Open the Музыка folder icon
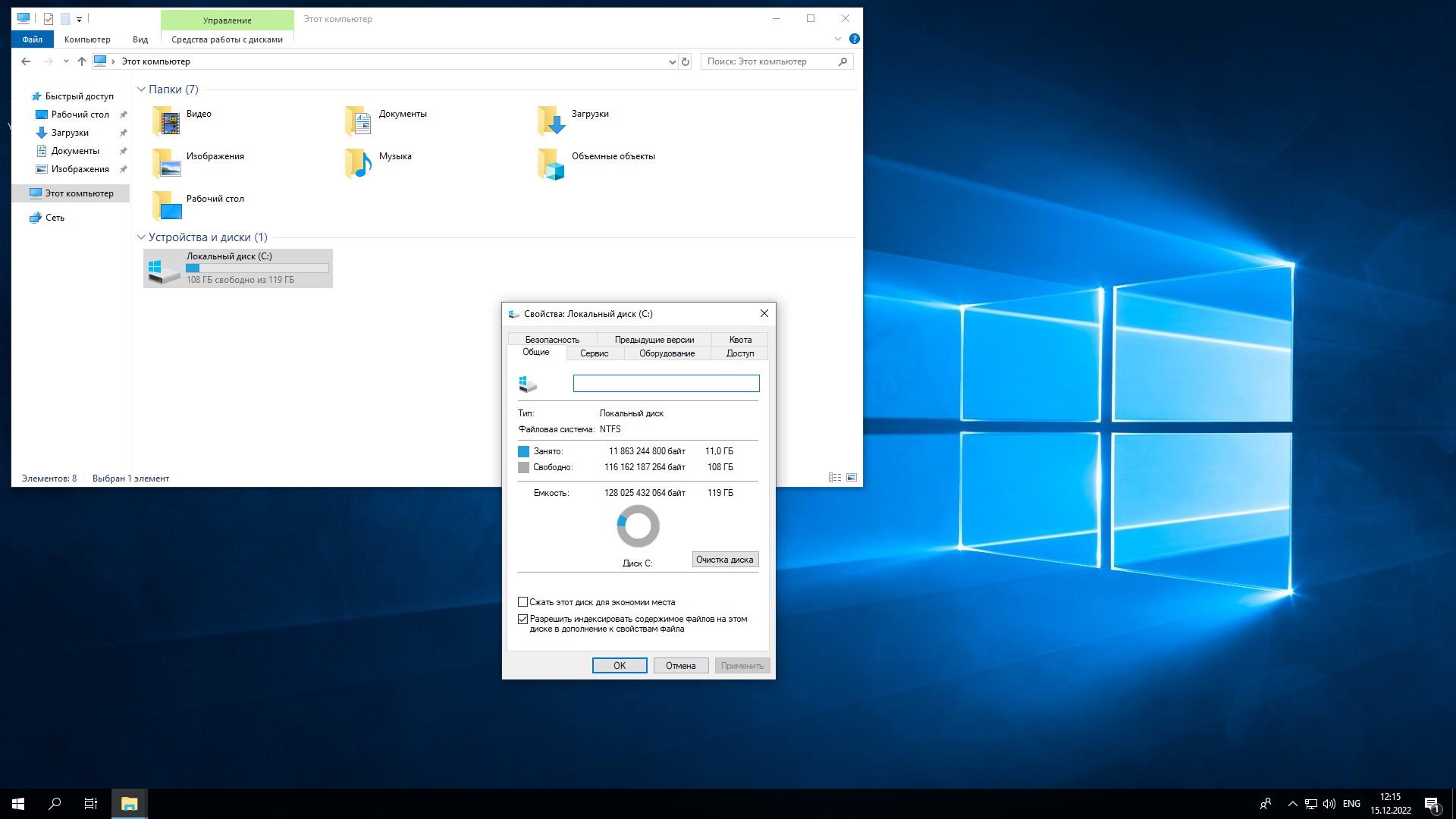This screenshot has width=1456, height=819. click(x=358, y=163)
